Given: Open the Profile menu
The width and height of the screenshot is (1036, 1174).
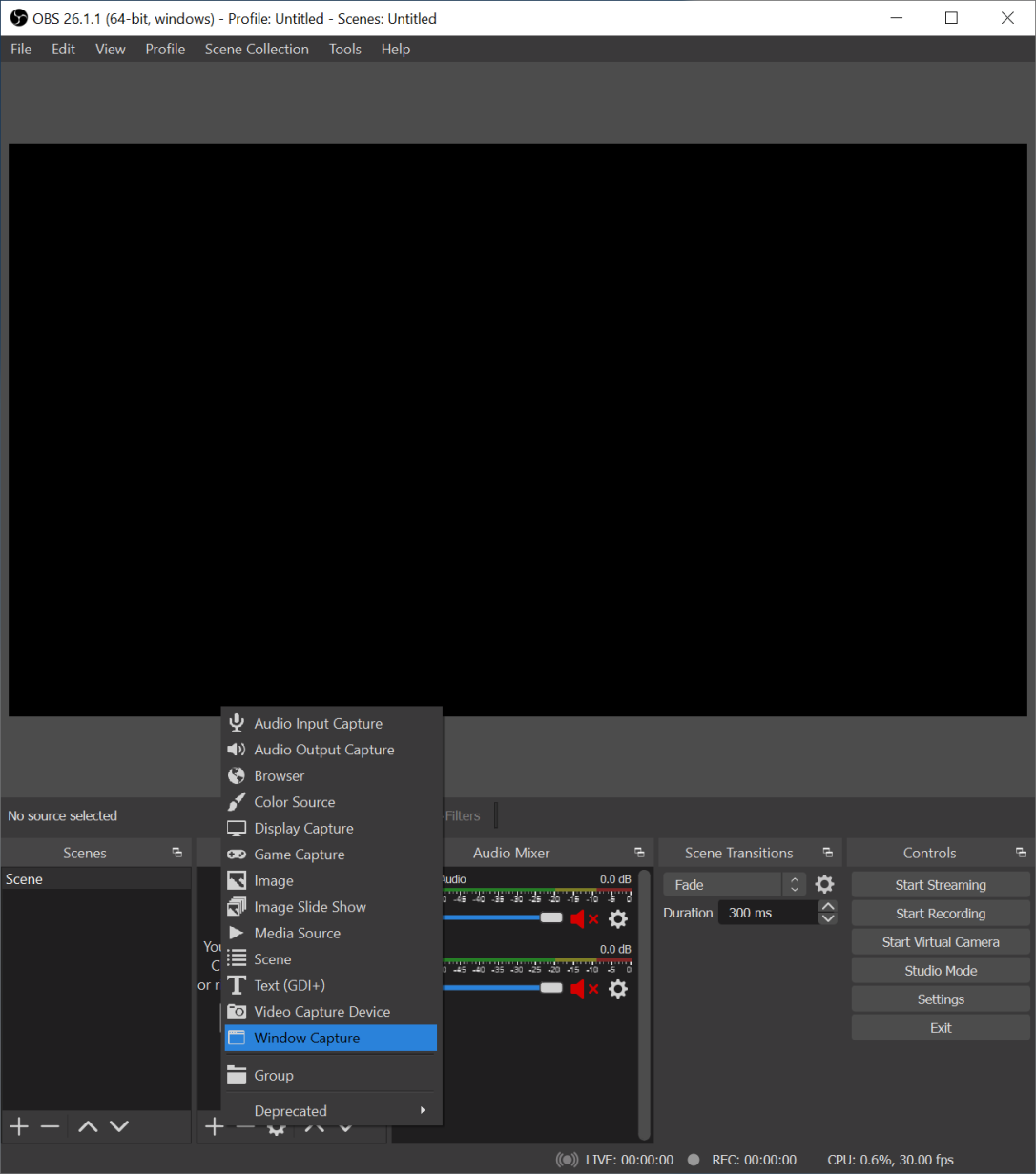Looking at the screenshot, I should click(x=165, y=50).
